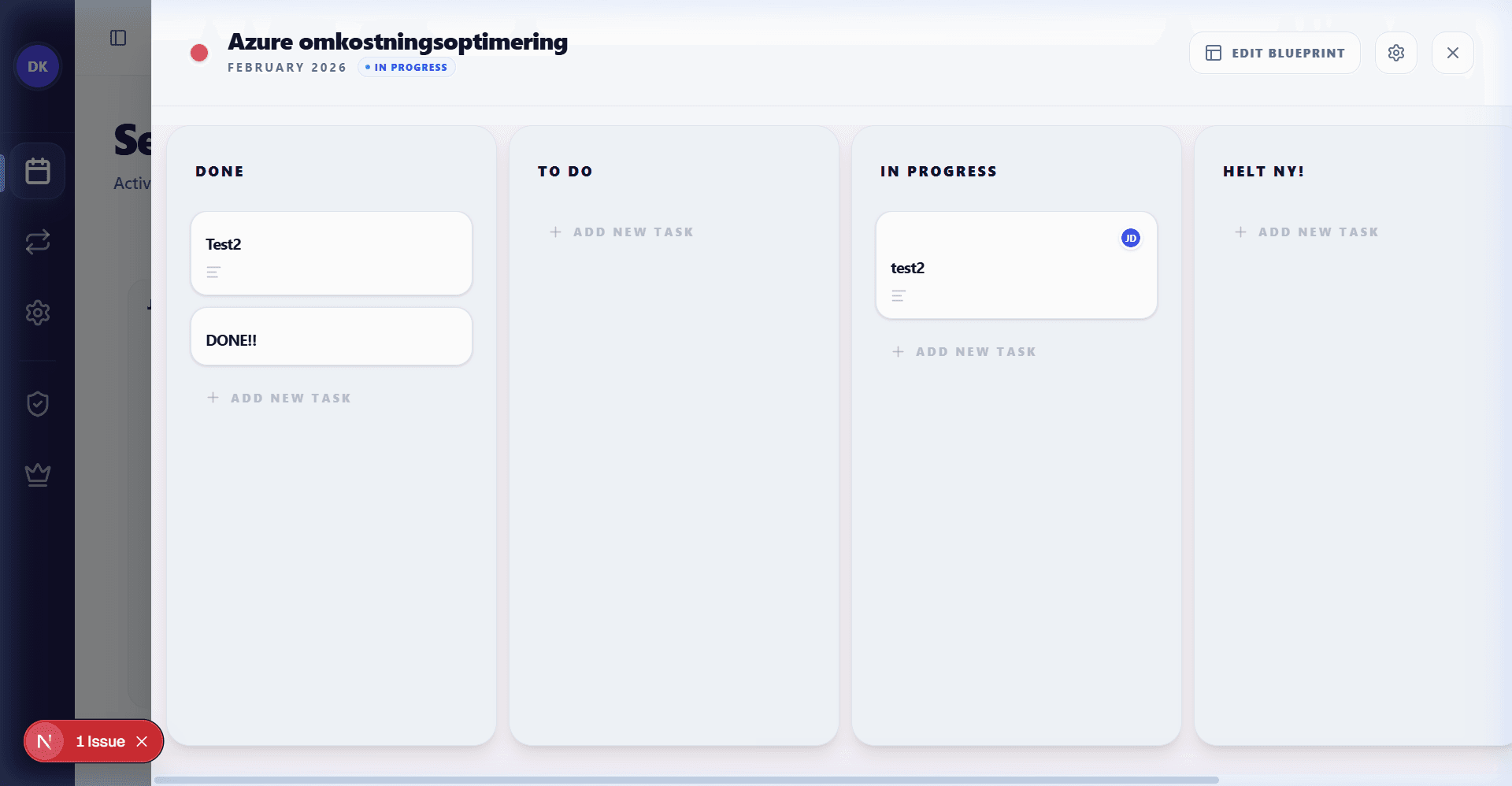
Task: Open the DK user avatar menu
Action: tap(37, 66)
